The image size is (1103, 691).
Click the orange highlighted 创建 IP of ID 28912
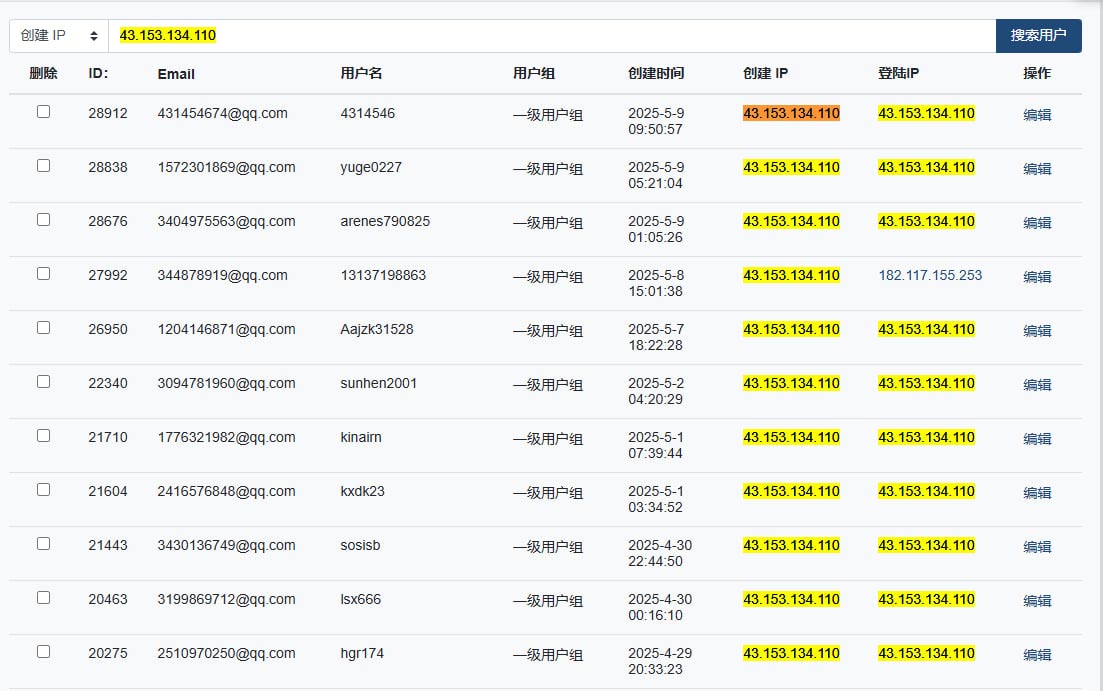pos(791,113)
